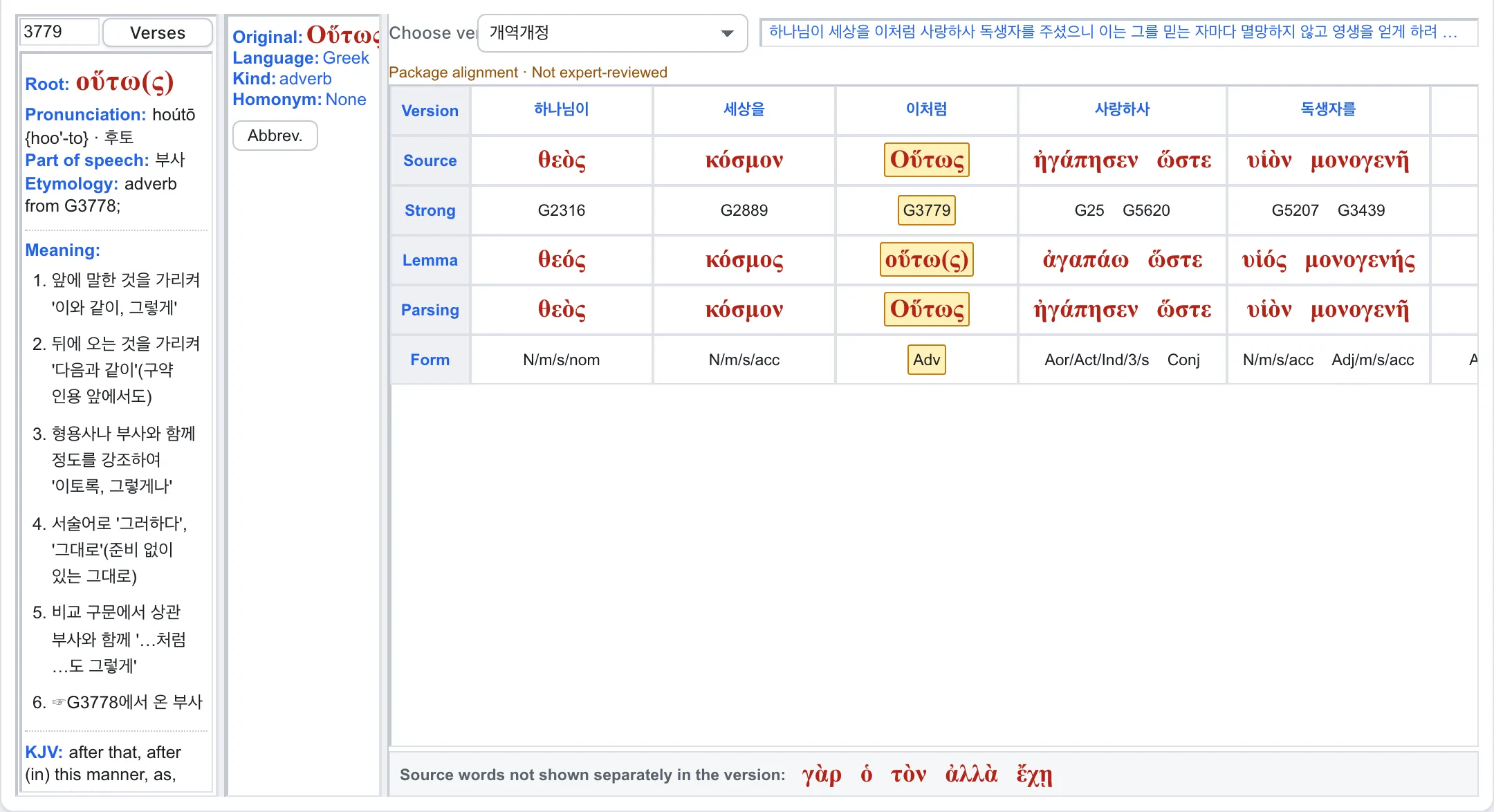This screenshot has width=1494, height=812.
Task: Click the highlighted lemma οὕτω(ς)
Action: (927, 259)
